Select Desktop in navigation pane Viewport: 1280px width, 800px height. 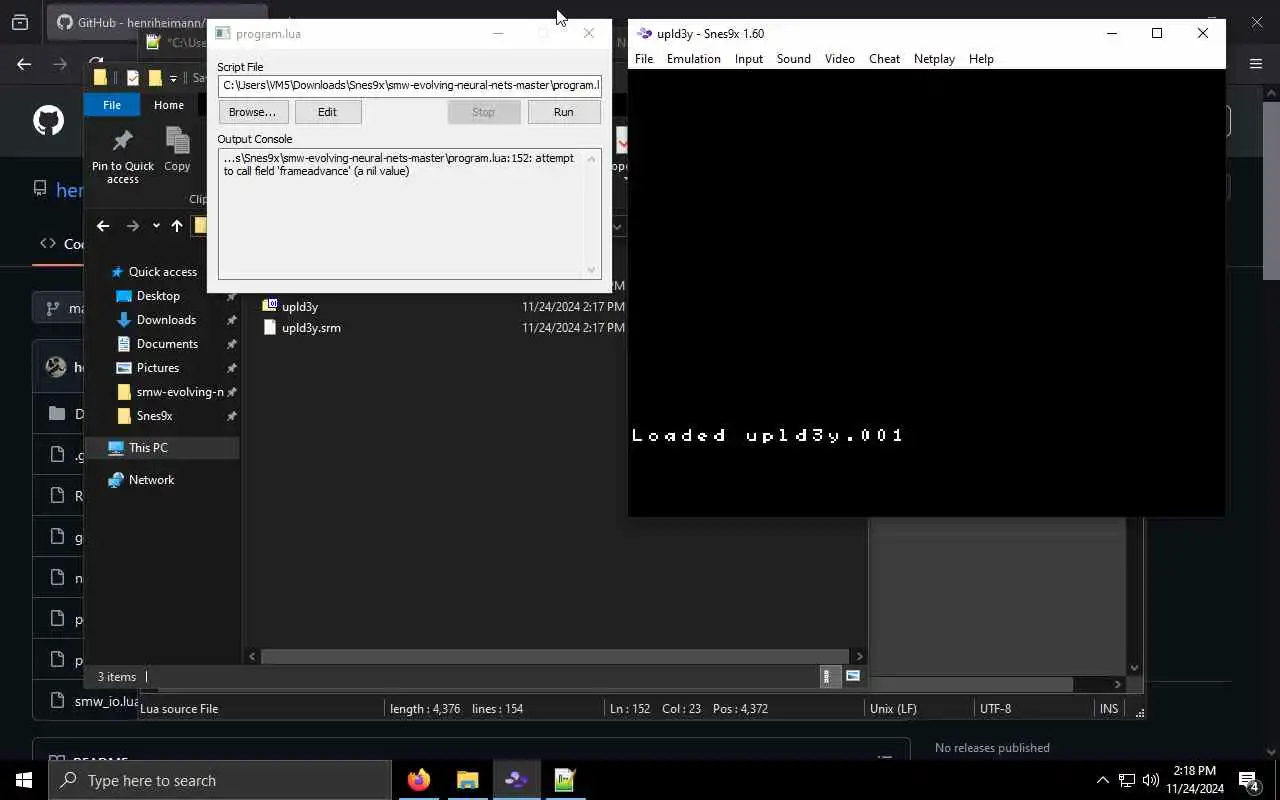(x=158, y=296)
